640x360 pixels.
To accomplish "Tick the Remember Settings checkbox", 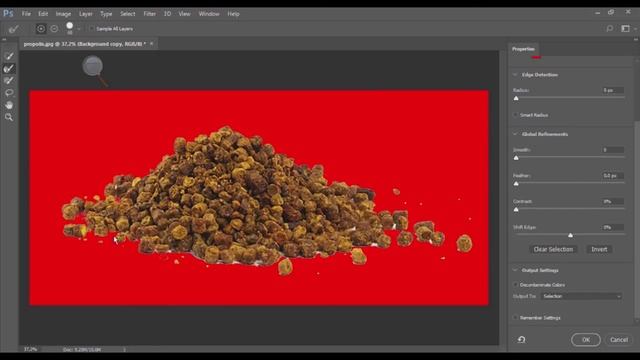I will 516,318.
